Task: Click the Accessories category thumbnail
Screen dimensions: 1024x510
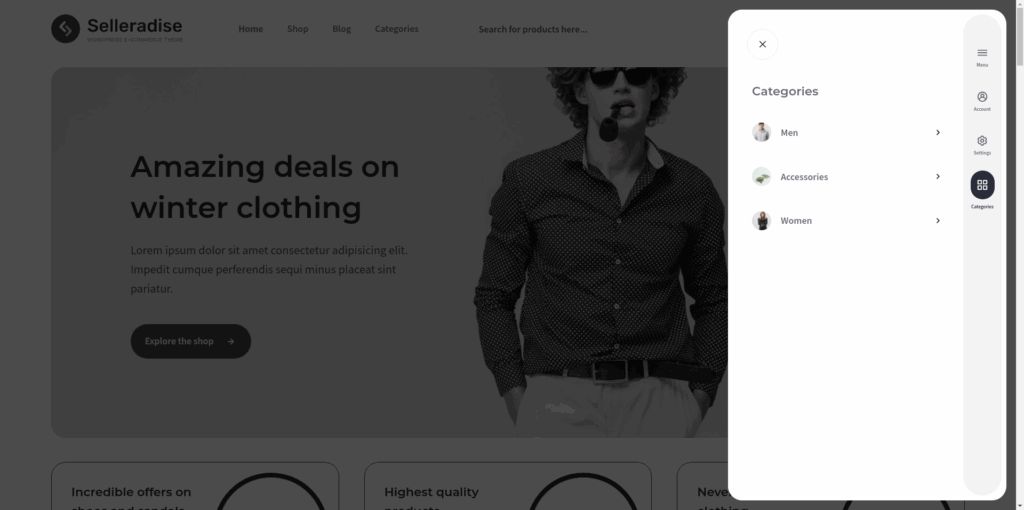Action: [761, 176]
